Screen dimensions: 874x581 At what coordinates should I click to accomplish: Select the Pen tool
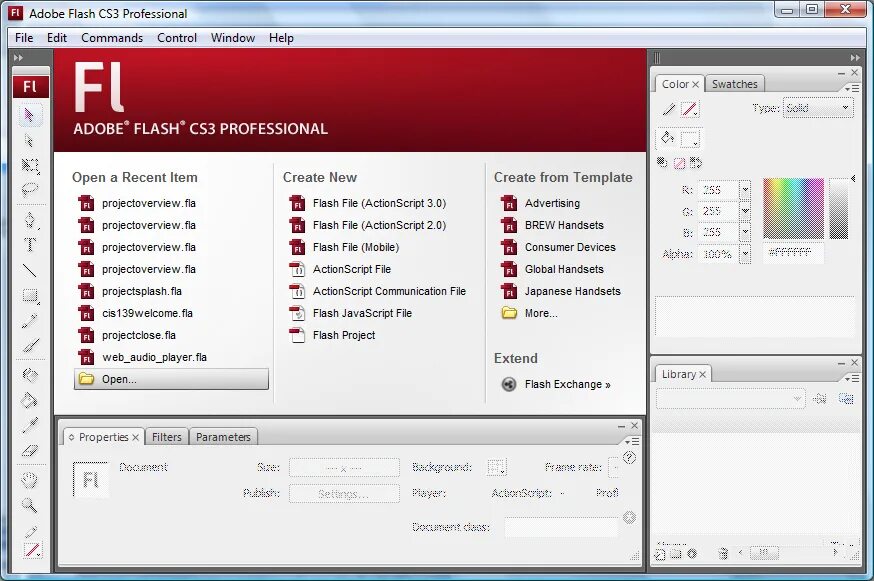pyautogui.click(x=30, y=220)
